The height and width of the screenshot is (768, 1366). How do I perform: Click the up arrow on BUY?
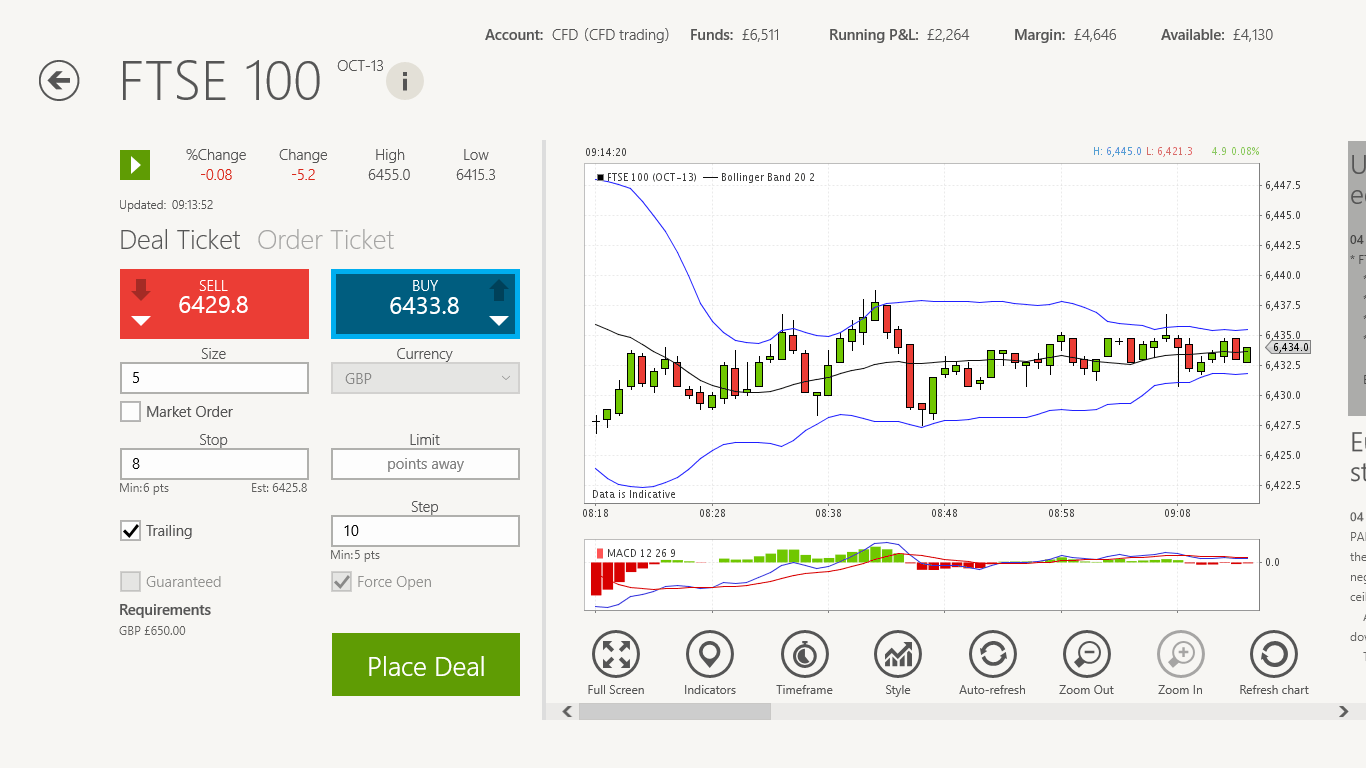[x=499, y=290]
